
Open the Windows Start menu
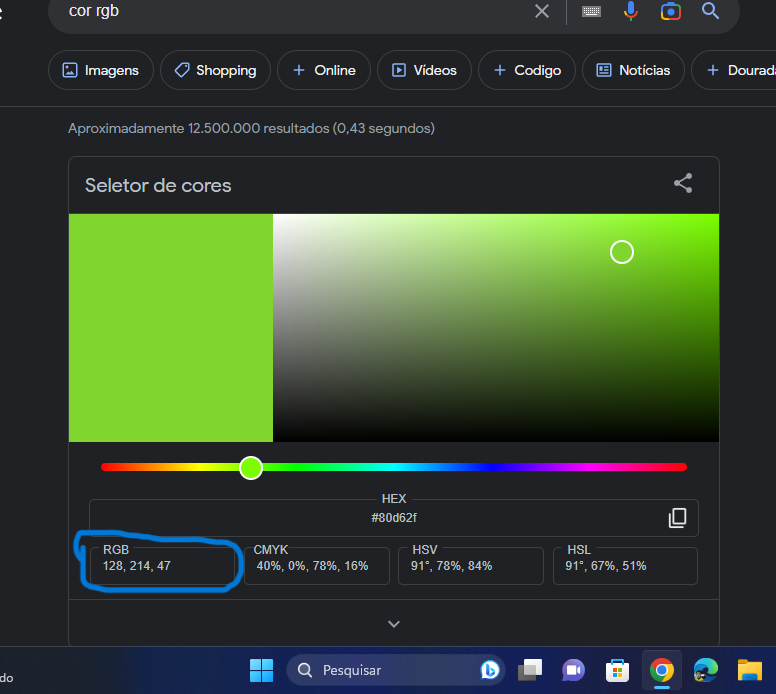pyautogui.click(x=261, y=670)
